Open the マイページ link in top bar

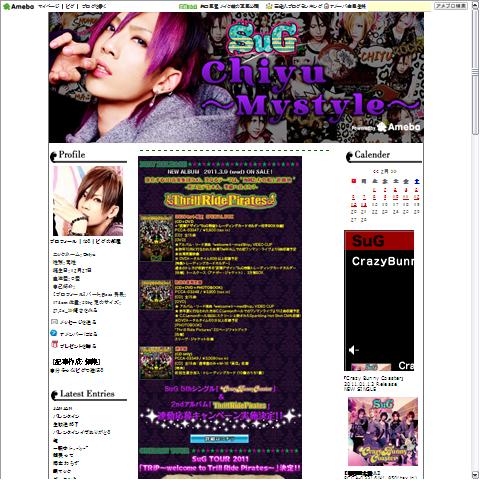pos(49,6)
